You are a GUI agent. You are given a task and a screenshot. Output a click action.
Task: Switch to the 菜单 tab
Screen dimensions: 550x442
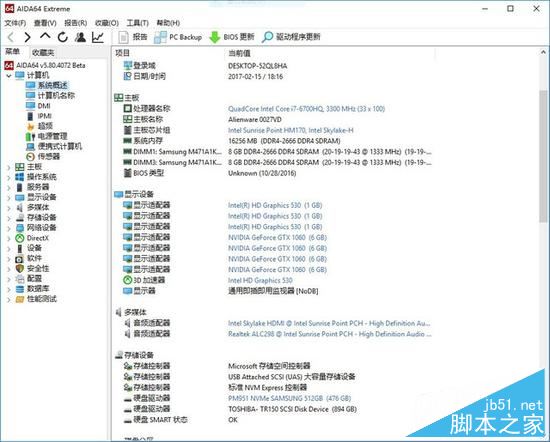13,52
